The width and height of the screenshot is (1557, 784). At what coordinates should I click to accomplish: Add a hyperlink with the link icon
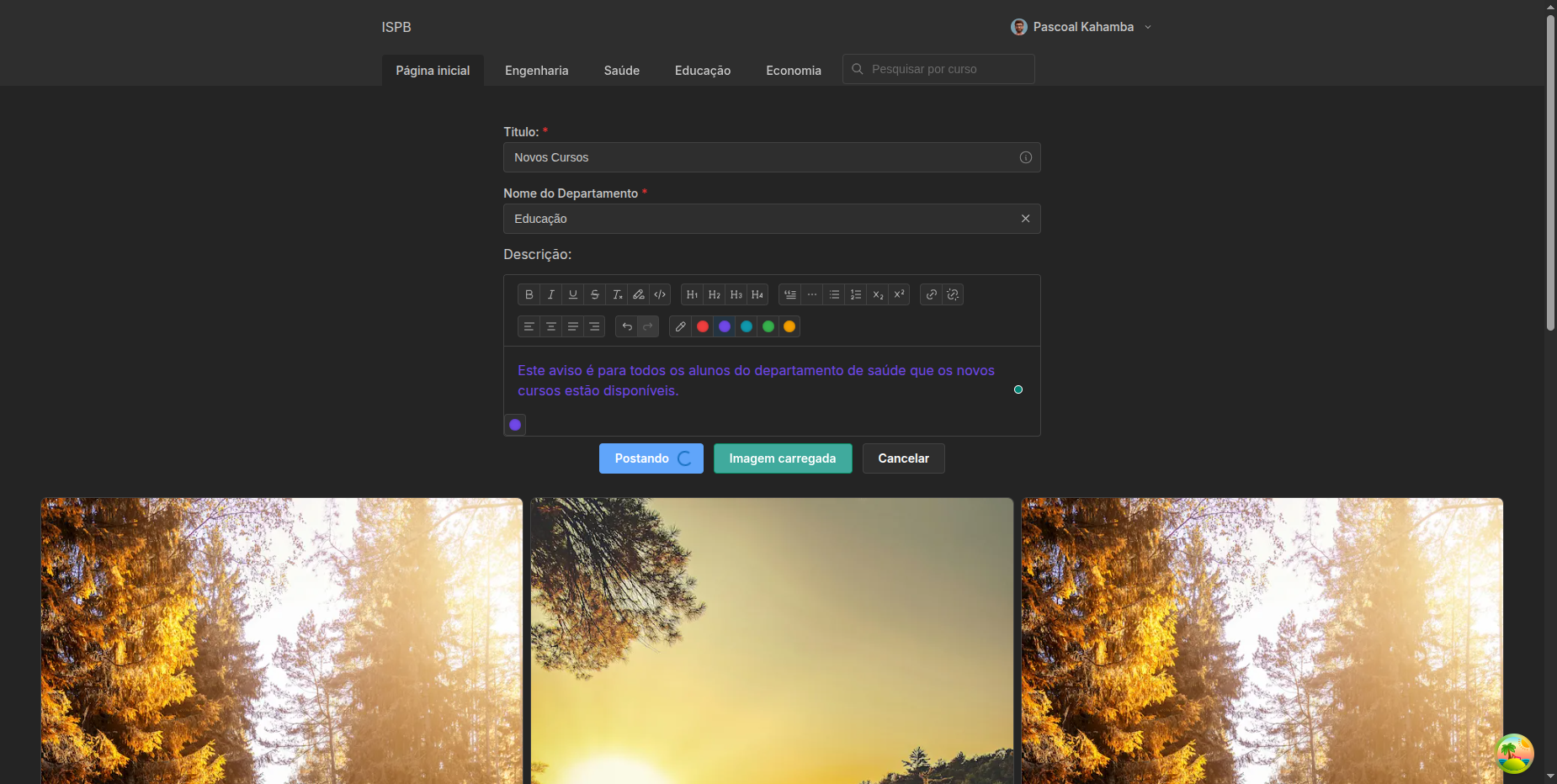tap(931, 294)
